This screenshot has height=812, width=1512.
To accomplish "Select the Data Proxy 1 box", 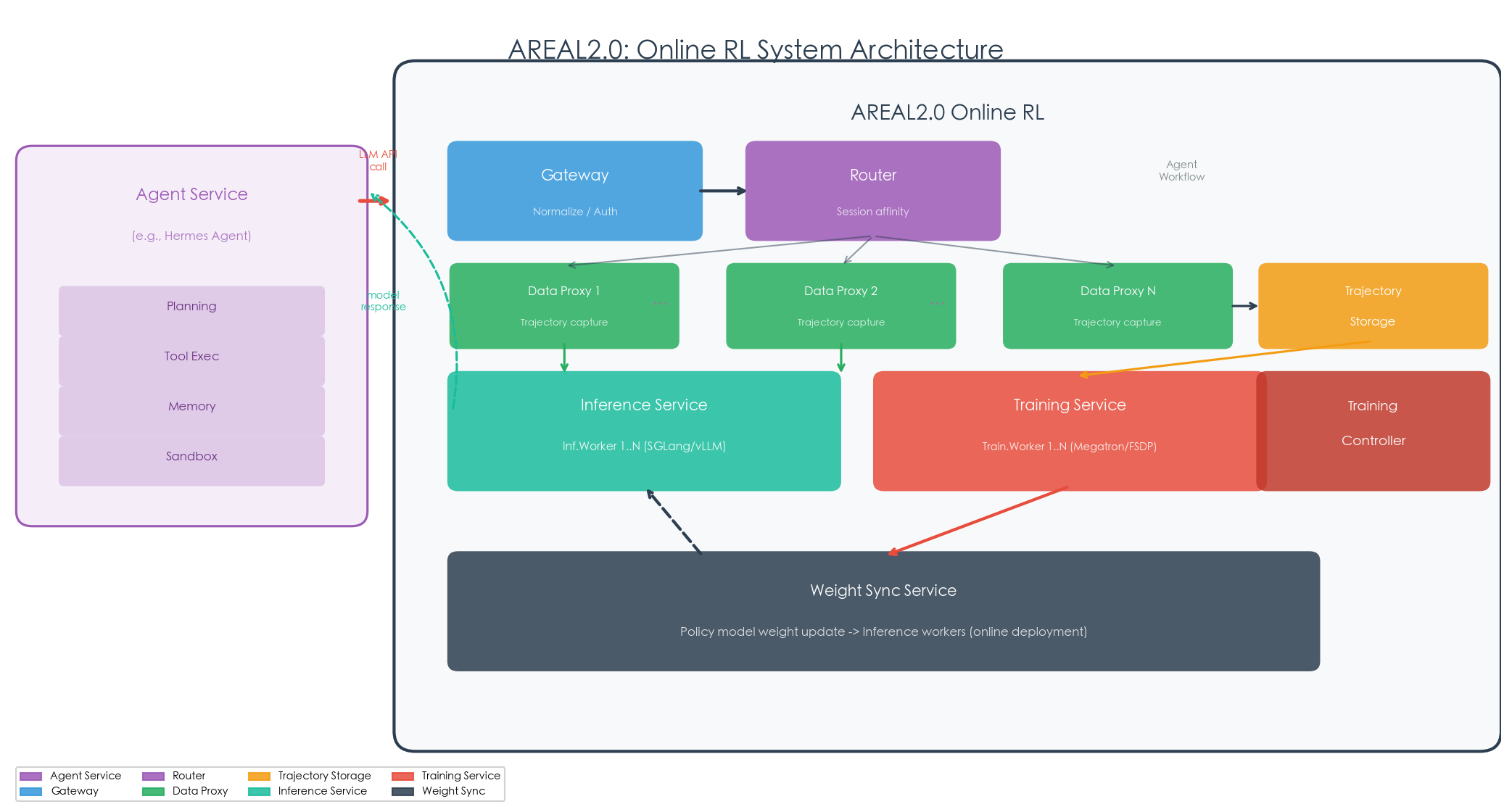I will (564, 306).
